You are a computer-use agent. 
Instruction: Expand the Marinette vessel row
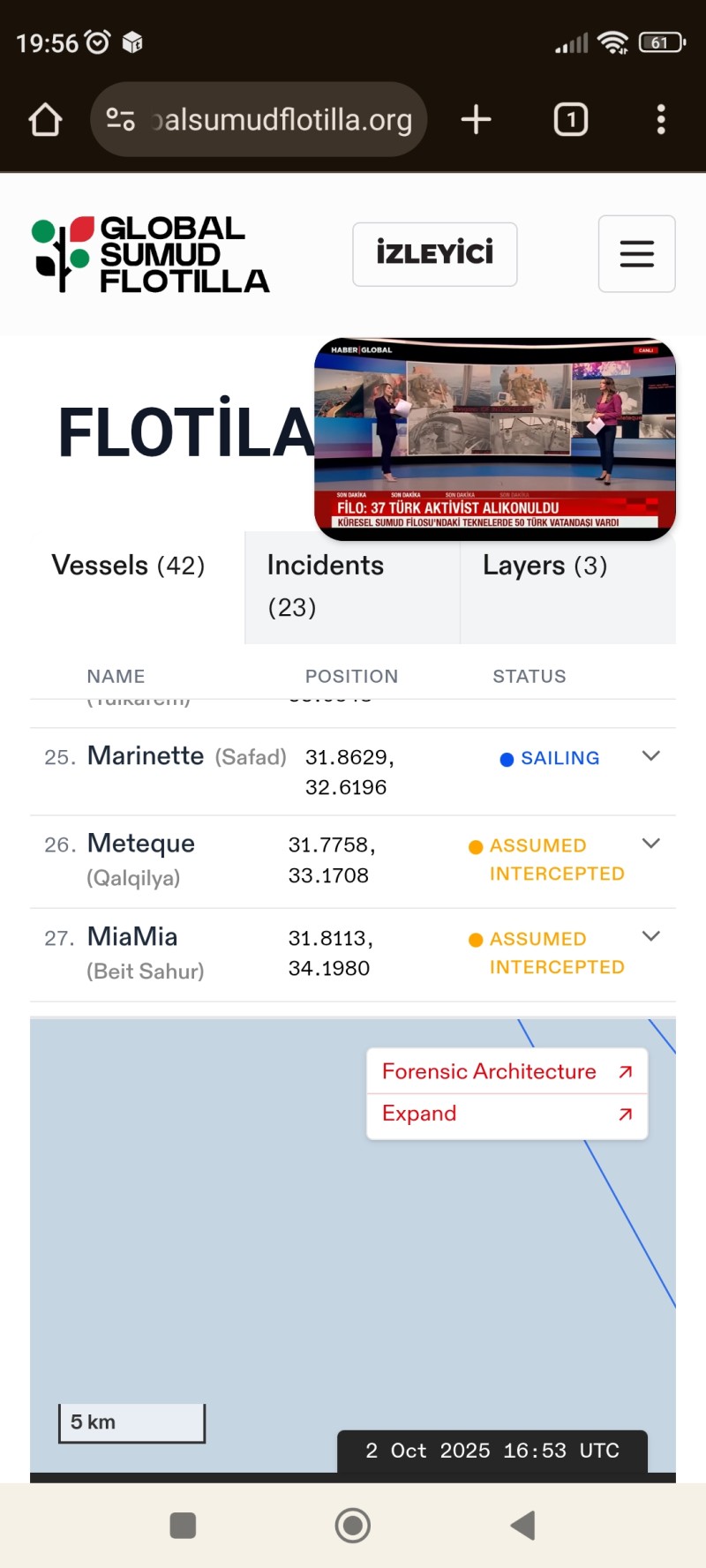point(650,756)
